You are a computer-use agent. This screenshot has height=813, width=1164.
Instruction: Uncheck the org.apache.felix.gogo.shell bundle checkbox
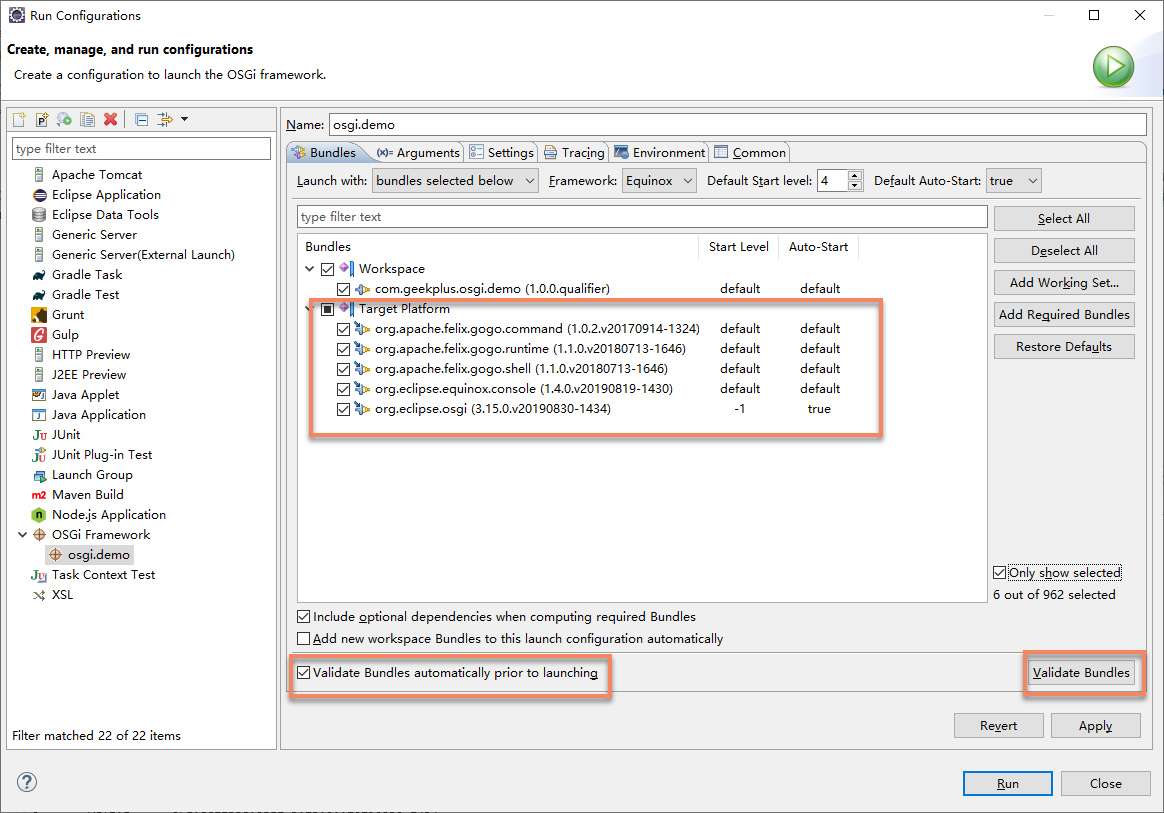tap(343, 369)
